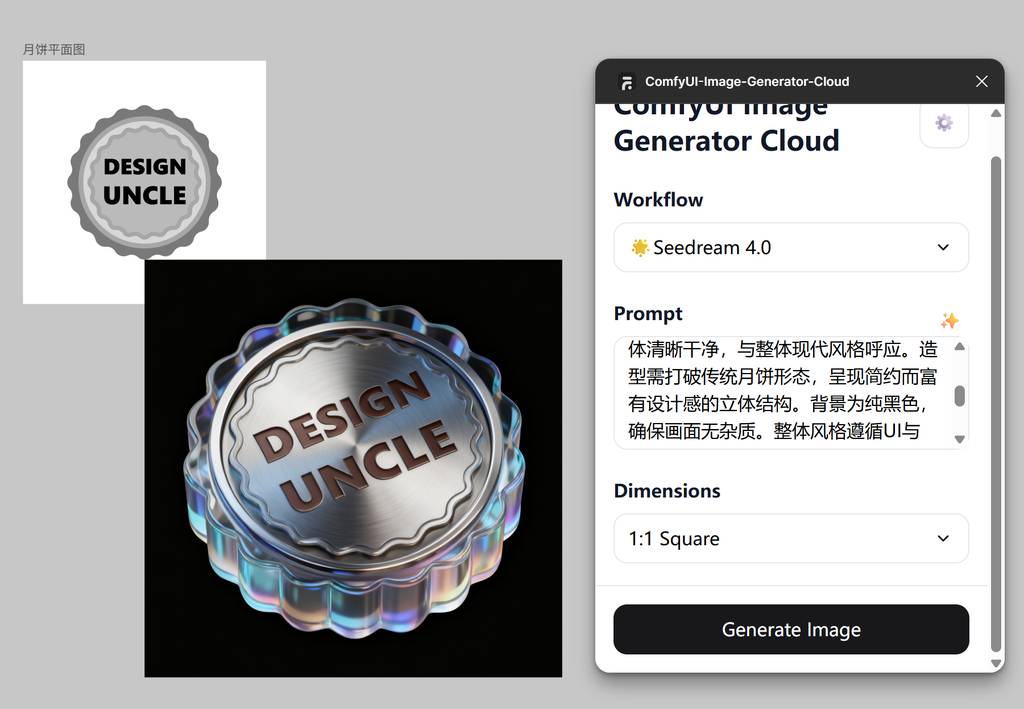Click the plugin logo in the title bar
This screenshot has height=709, width=1024.
[627, 82]
